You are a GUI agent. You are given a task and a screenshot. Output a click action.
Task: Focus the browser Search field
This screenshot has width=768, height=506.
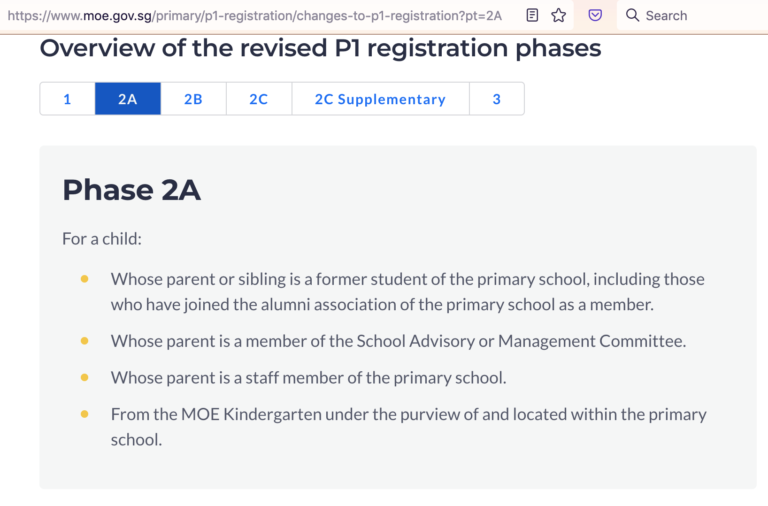pos(692,15)
